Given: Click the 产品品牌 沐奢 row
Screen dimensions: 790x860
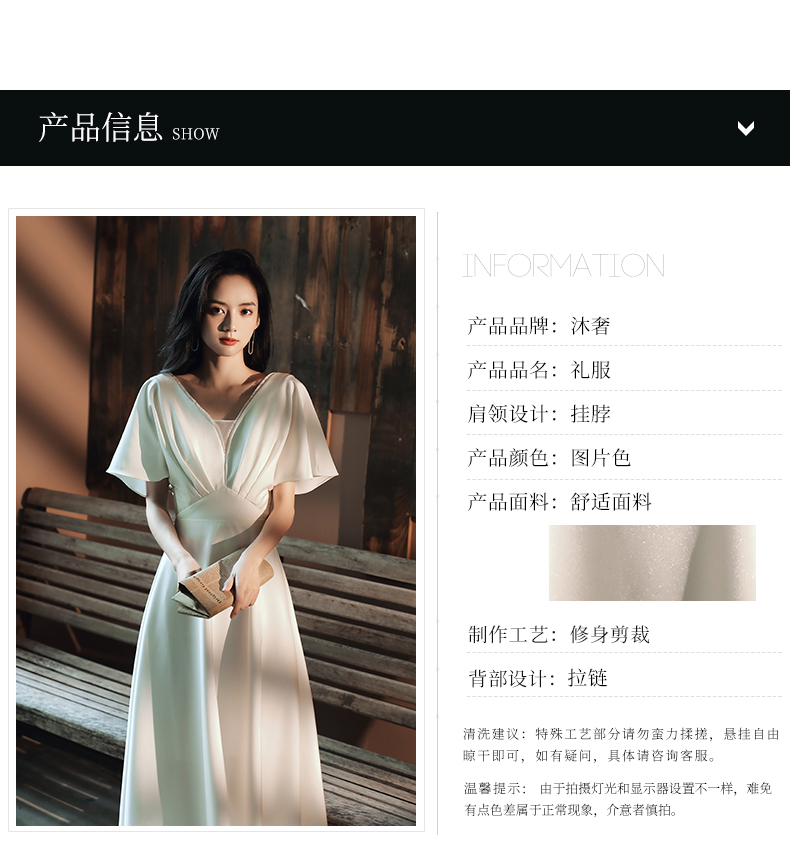Looking at the screenshot, I should (624, 326).
